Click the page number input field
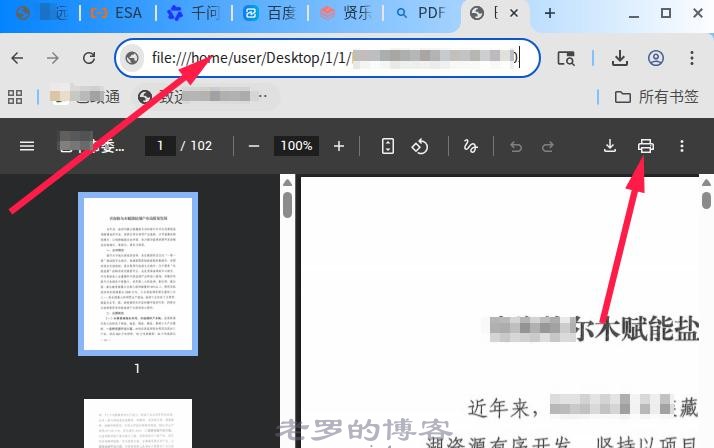Screen dimensions: 714x448 pyautogui.click(x=160, y=146)
